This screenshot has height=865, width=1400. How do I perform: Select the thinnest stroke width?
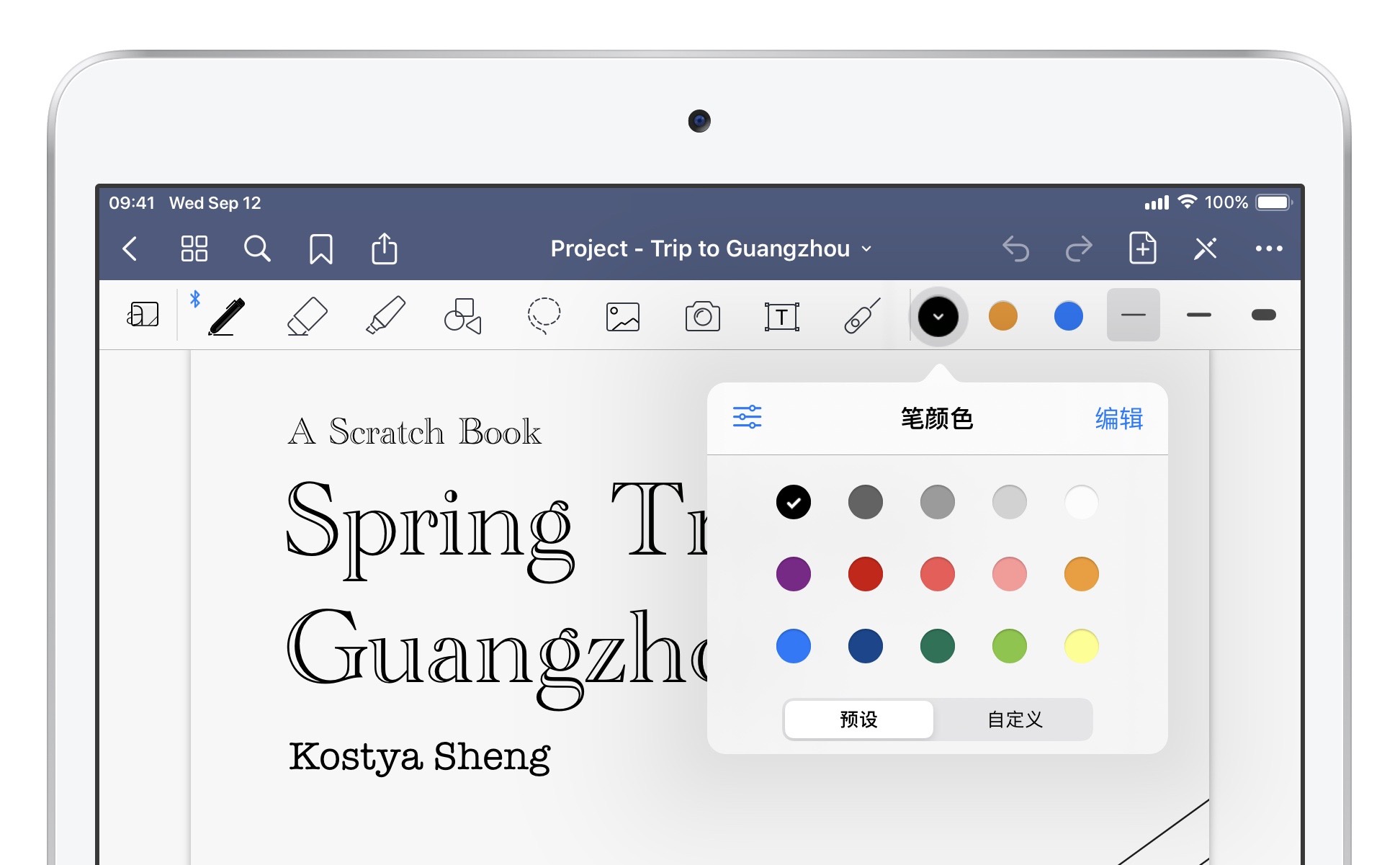click(1133, 315)
